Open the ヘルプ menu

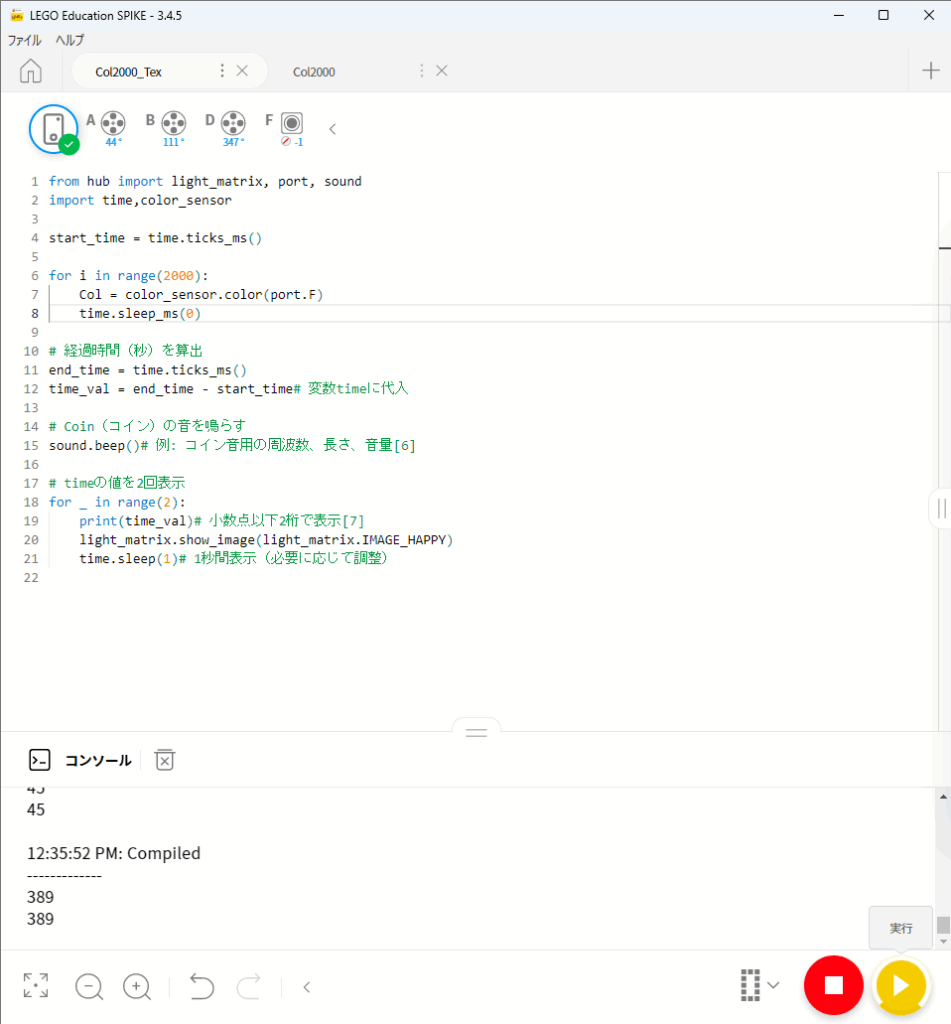70,40
